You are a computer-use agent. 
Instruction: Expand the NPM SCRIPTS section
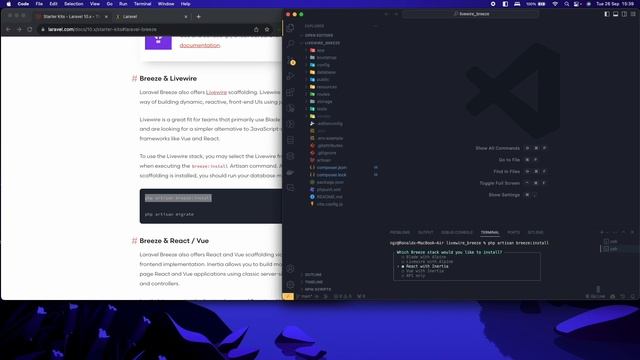click(x=318, y=289)
